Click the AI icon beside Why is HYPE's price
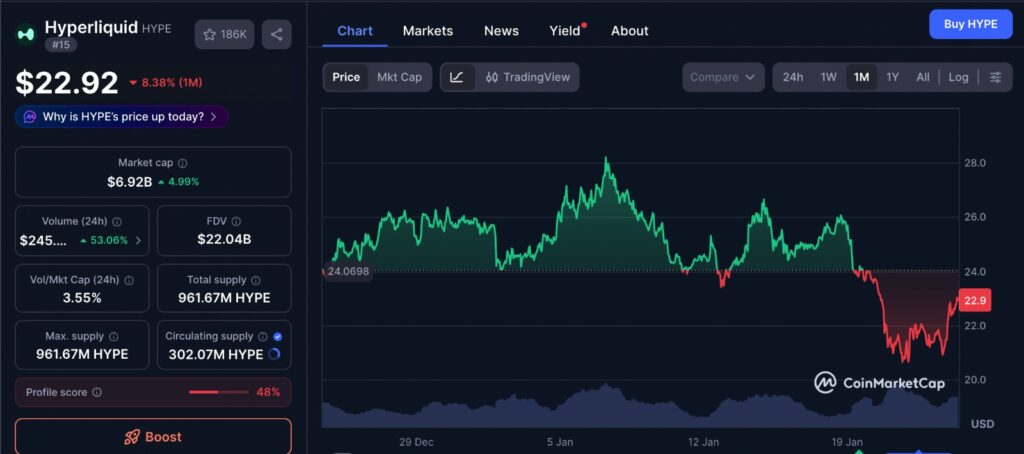 [x=30, y=117]
